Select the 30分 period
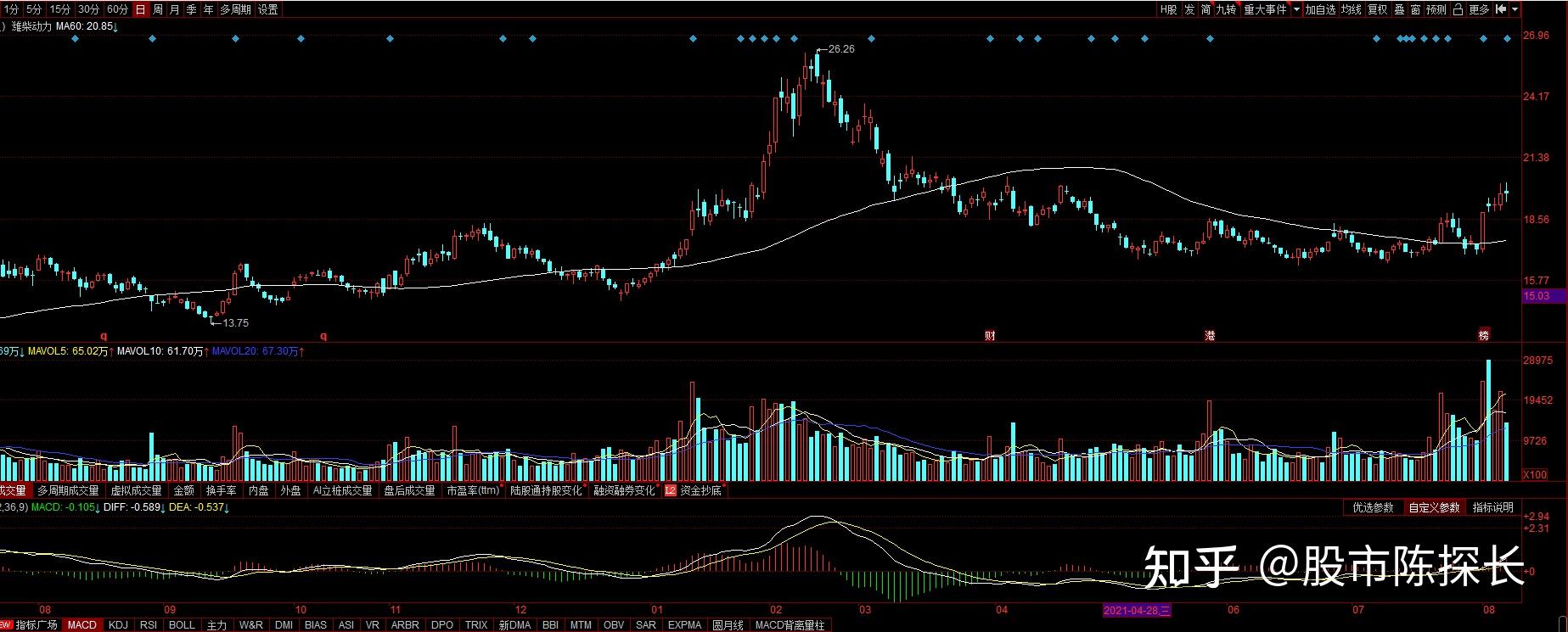 88,9
